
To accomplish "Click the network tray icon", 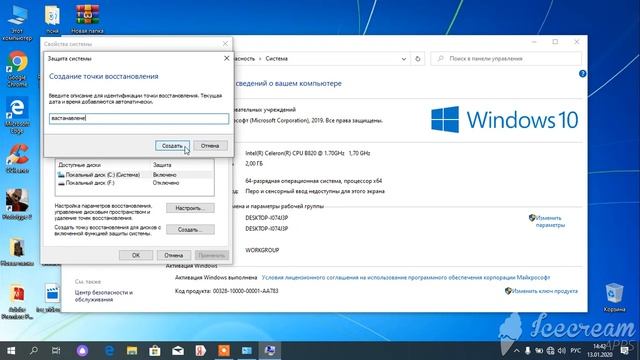I will coord(551,351).
